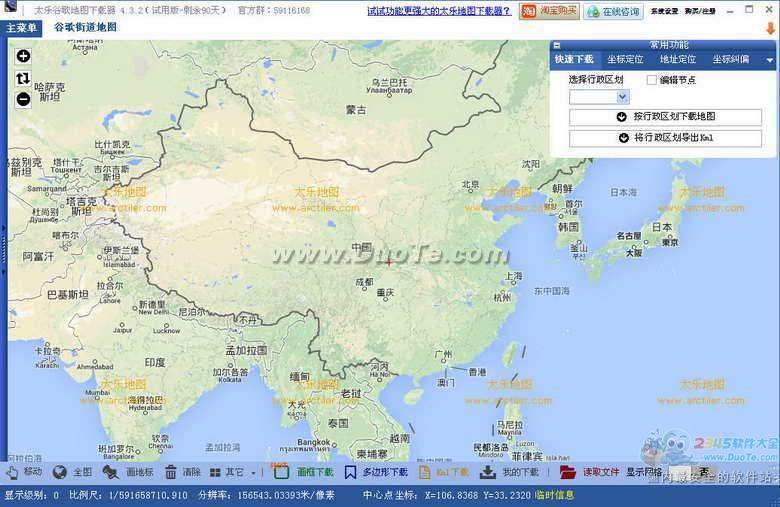
Task: Click the 显示级别 value in status bar
Action: (x=32, y=496)
